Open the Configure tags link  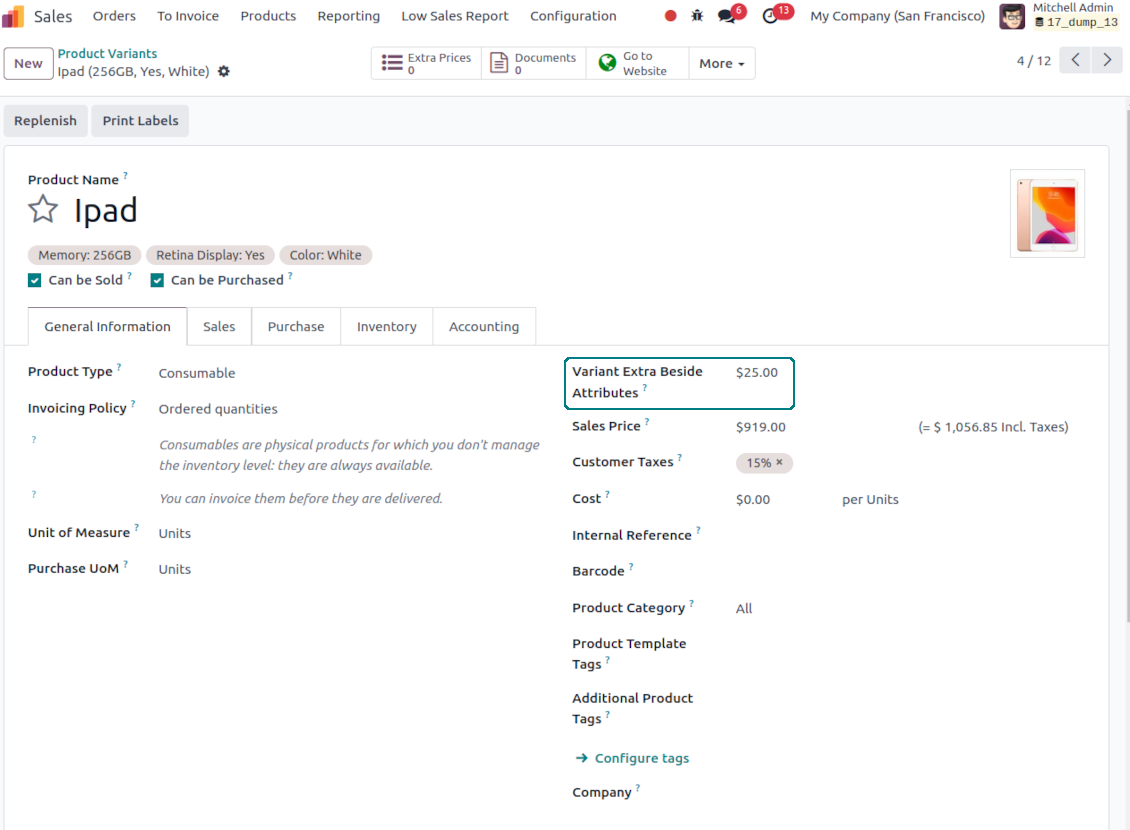click(x=632, y=758)
